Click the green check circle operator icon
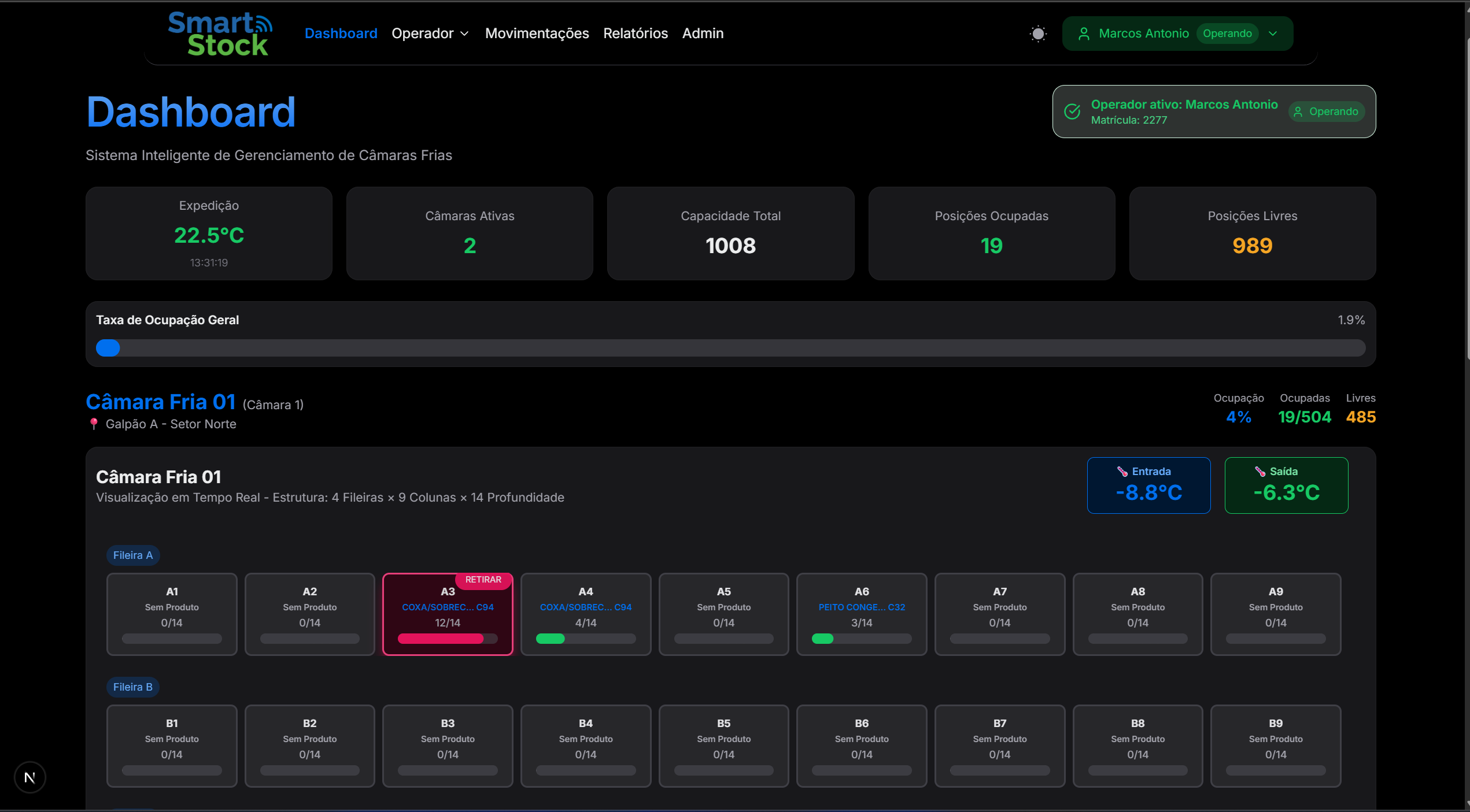This screenshot has height=812, width=1470. (x=1072, y=112)
